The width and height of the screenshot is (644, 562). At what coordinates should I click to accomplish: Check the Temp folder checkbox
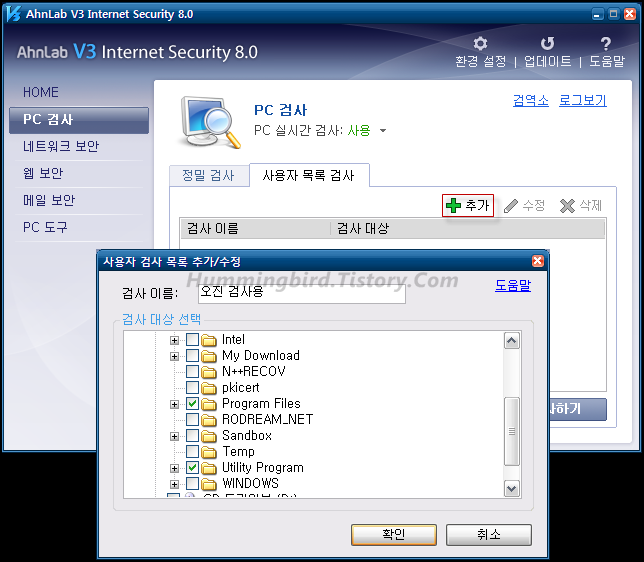(x=193, y=452)
